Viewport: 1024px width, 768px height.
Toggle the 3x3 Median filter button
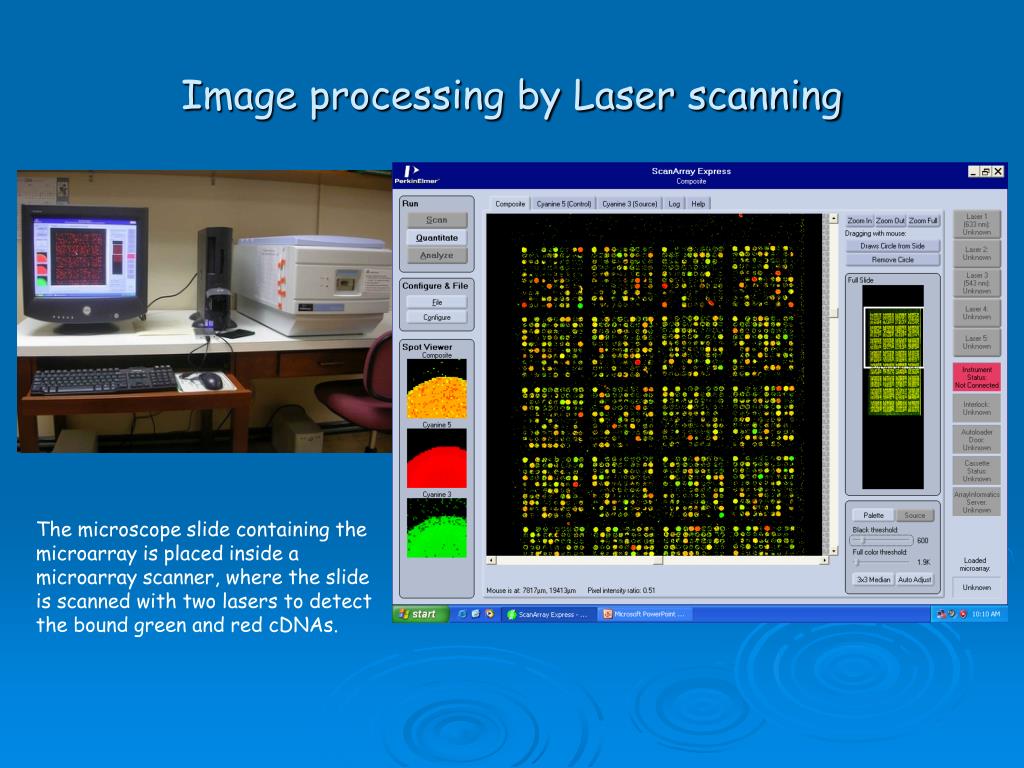pyautogui.click(x=873, y=580)
